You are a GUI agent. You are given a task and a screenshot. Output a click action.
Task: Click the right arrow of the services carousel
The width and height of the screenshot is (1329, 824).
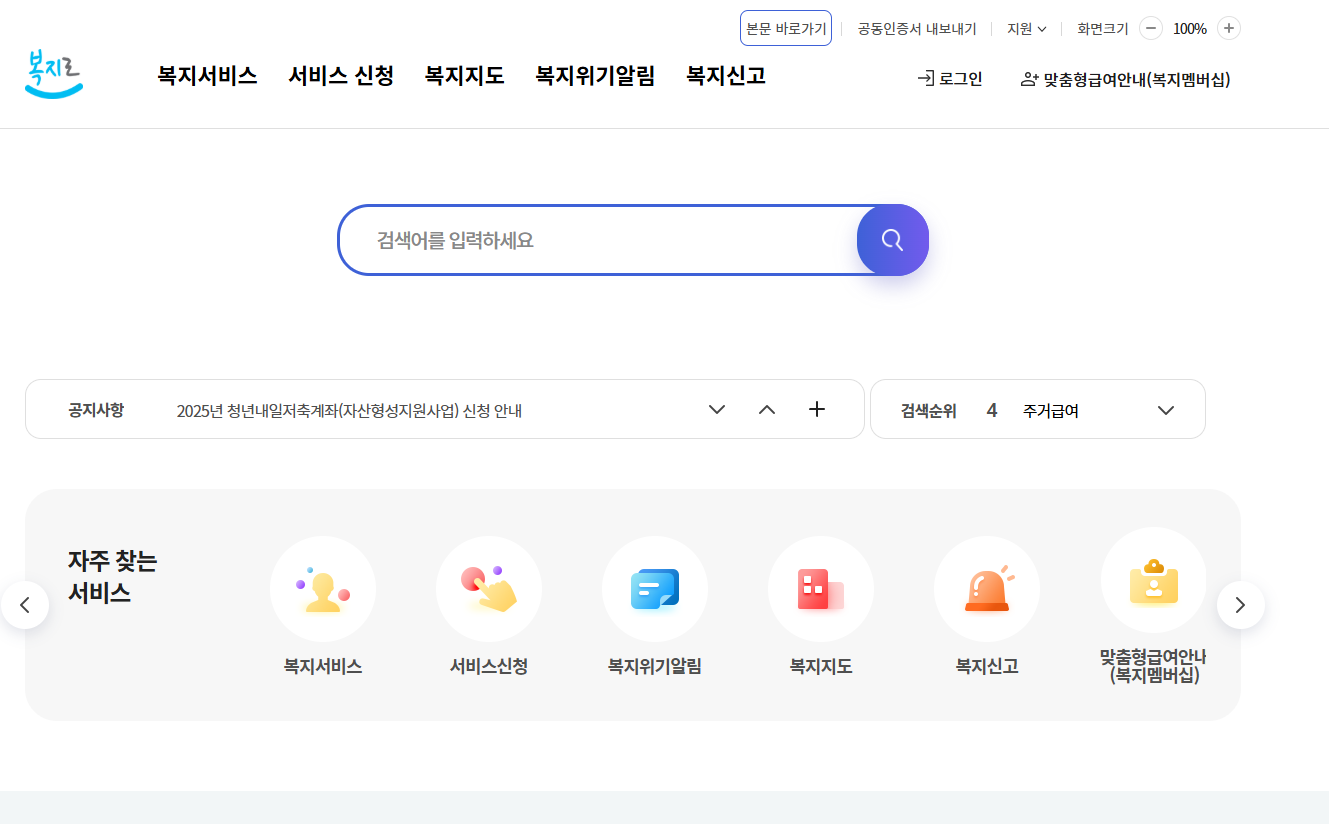pos(1241,605)
